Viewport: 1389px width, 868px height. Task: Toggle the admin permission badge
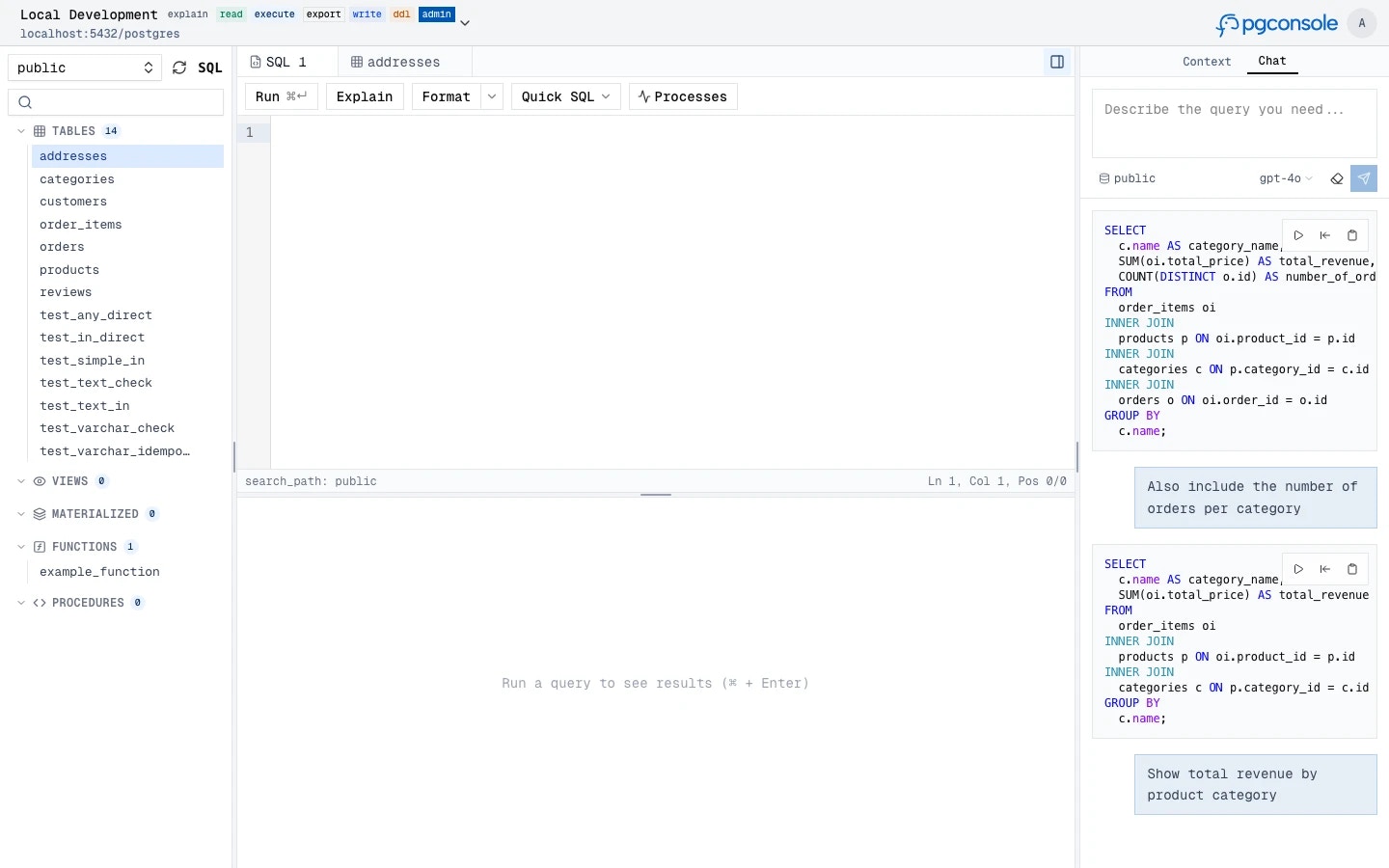[x=436, y=14]
